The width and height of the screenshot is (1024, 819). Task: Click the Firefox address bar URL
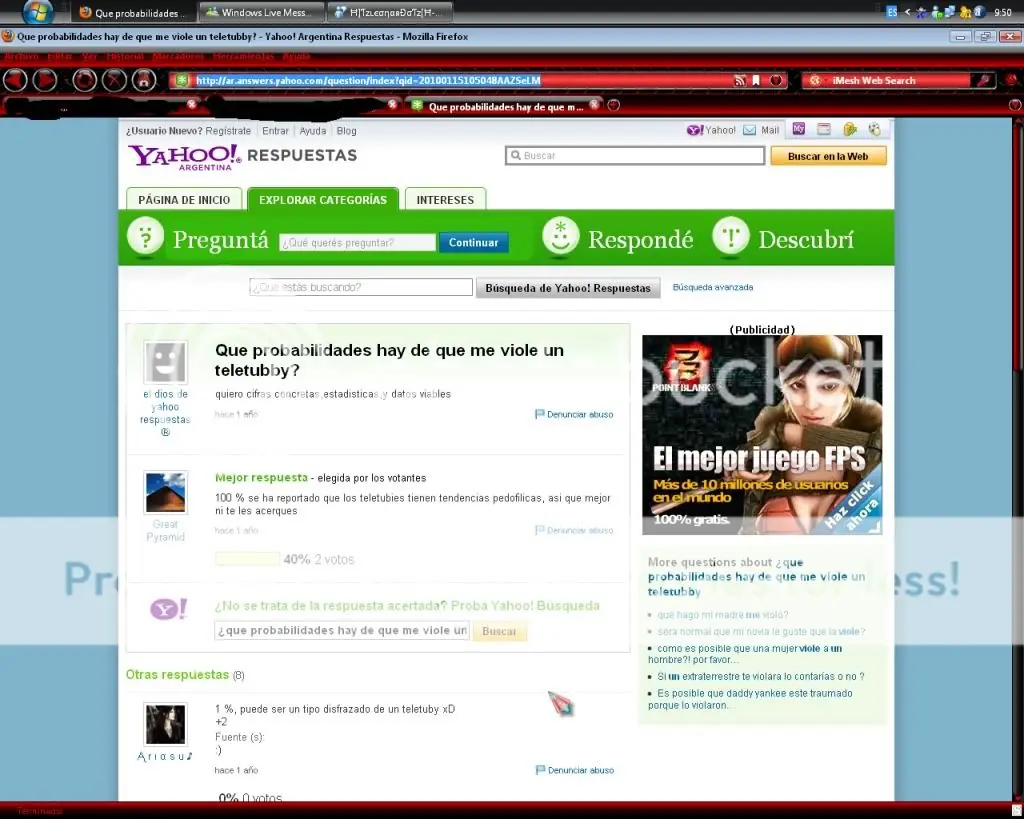451,80
